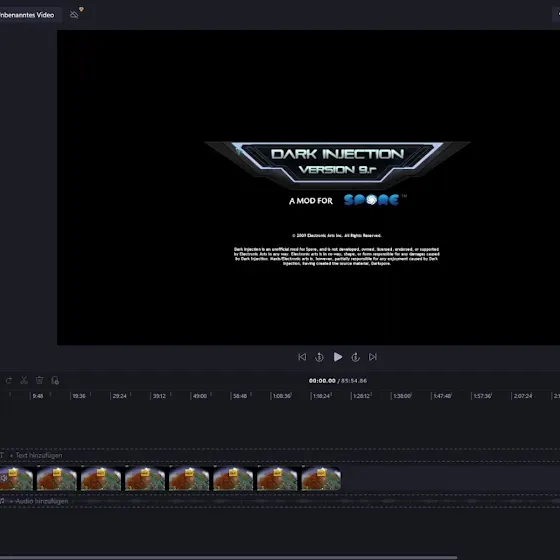Select the scissors split tool

pos(24,380)
